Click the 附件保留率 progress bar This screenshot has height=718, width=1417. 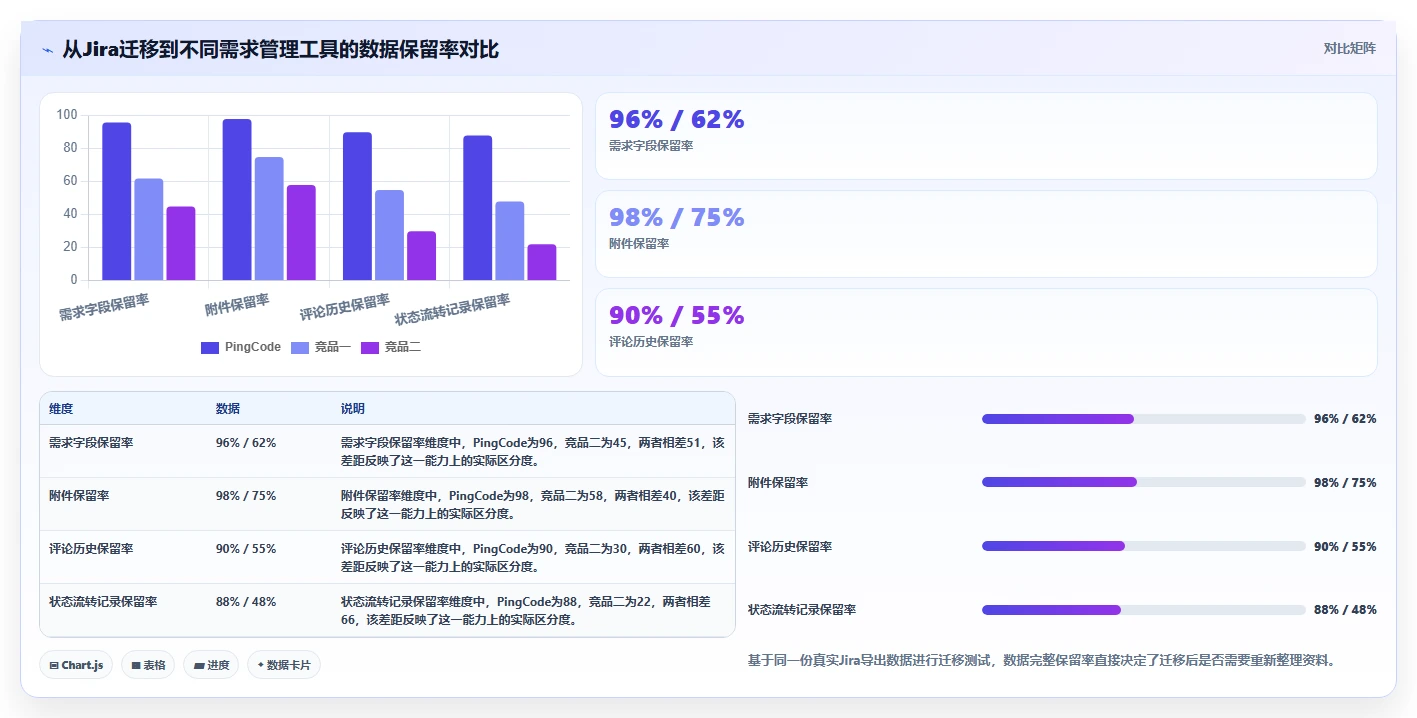(1144, 482)
